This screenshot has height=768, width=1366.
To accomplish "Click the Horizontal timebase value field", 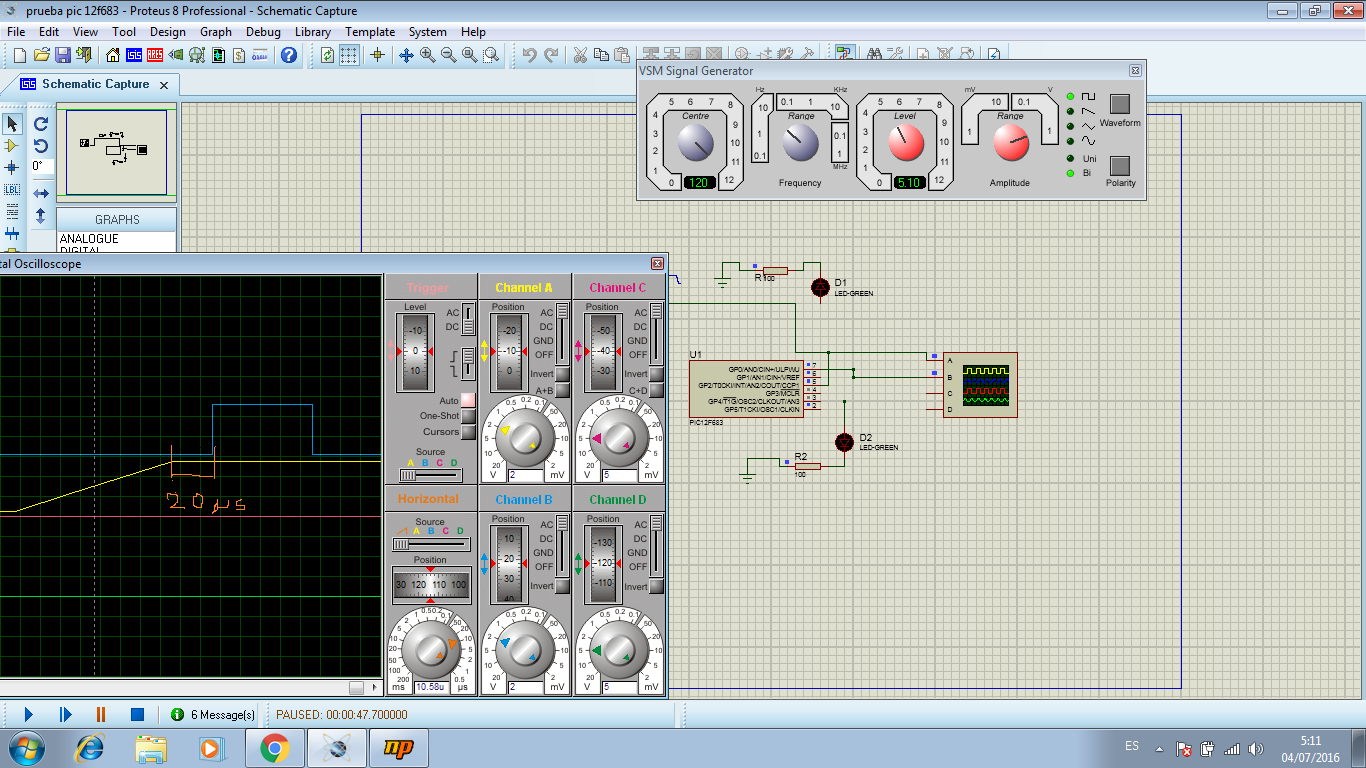I will [x=430, y=687].
